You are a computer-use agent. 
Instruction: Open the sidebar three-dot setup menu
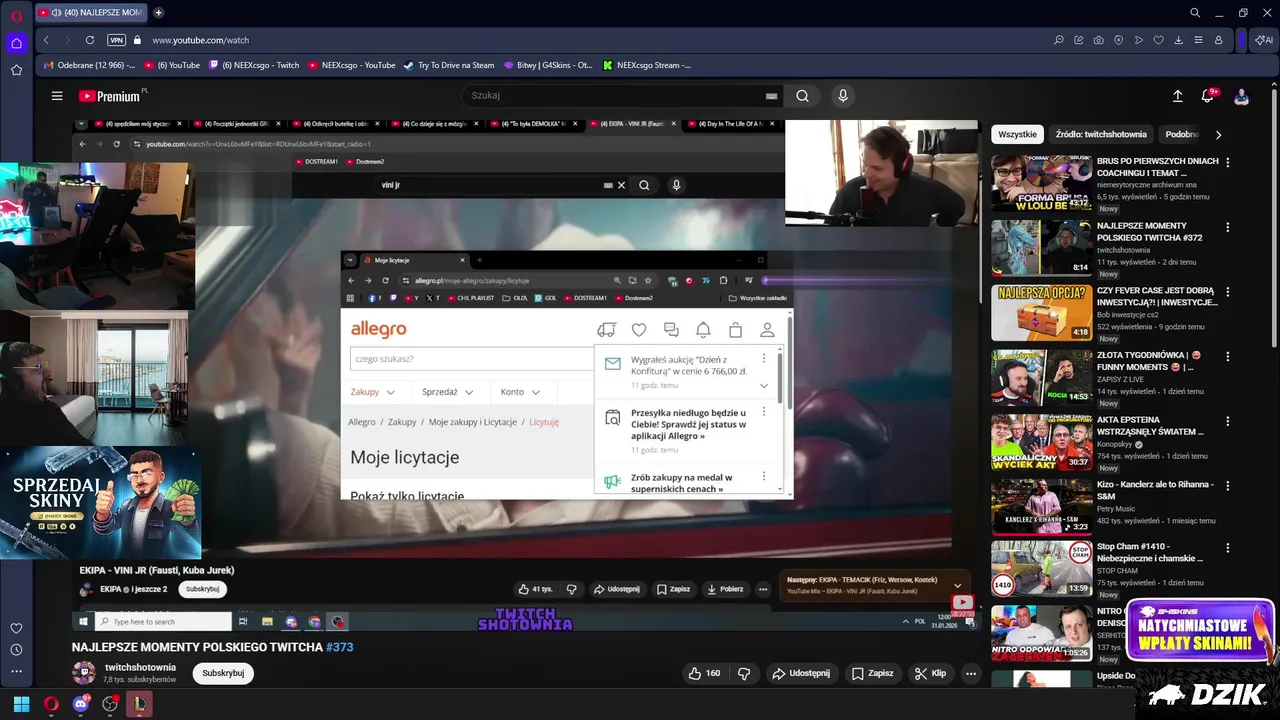point(16,672)
